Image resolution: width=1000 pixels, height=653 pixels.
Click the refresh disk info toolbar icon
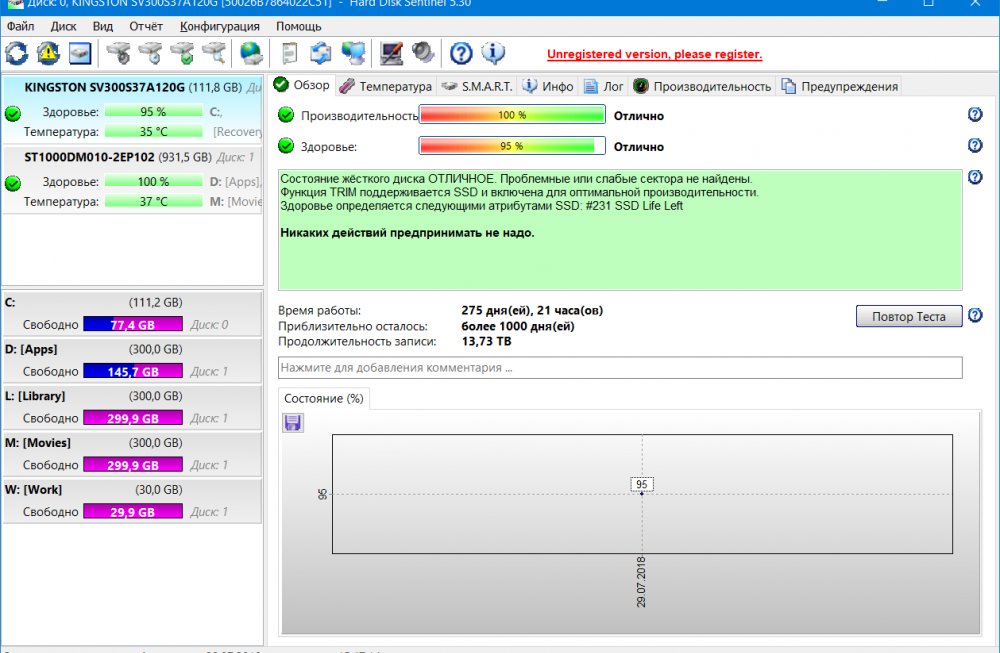click(x=17, y=53)
